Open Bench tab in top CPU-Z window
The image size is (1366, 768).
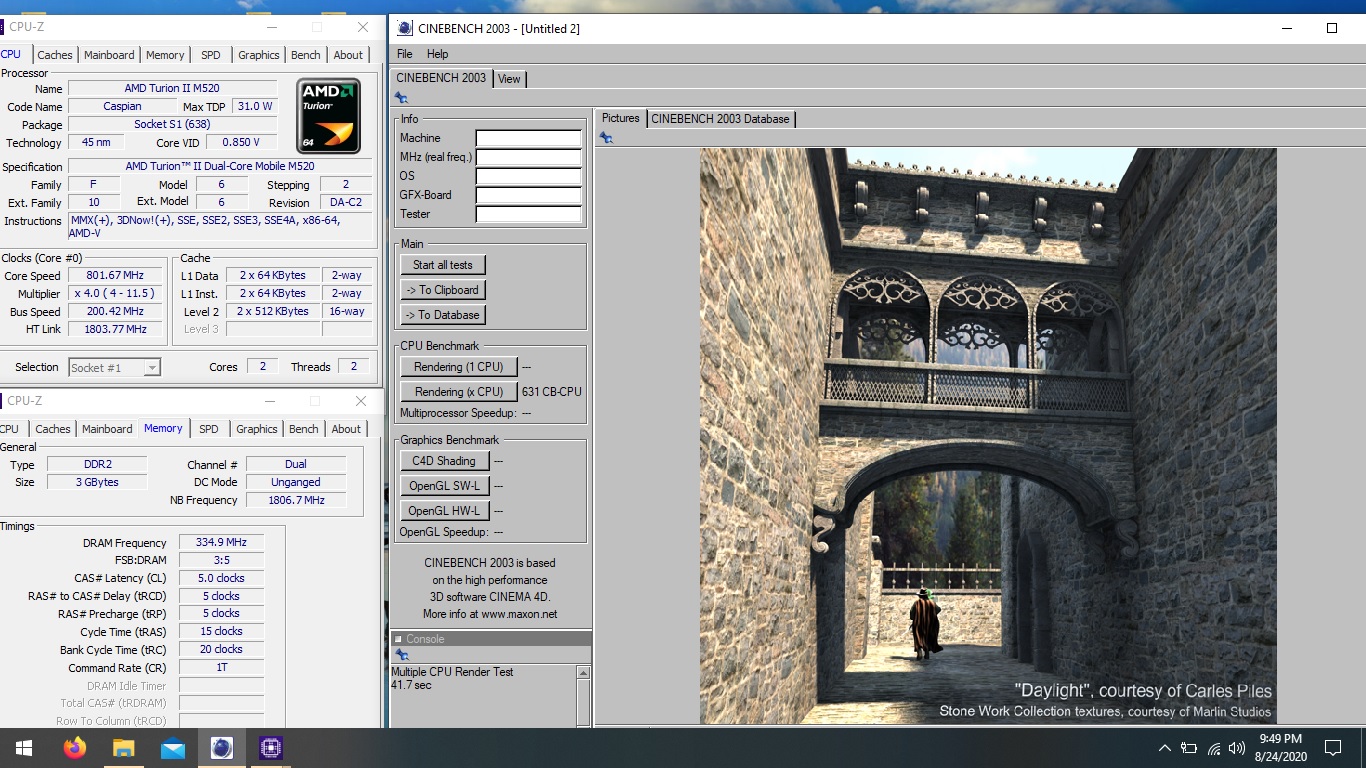(x=306, y=55)
